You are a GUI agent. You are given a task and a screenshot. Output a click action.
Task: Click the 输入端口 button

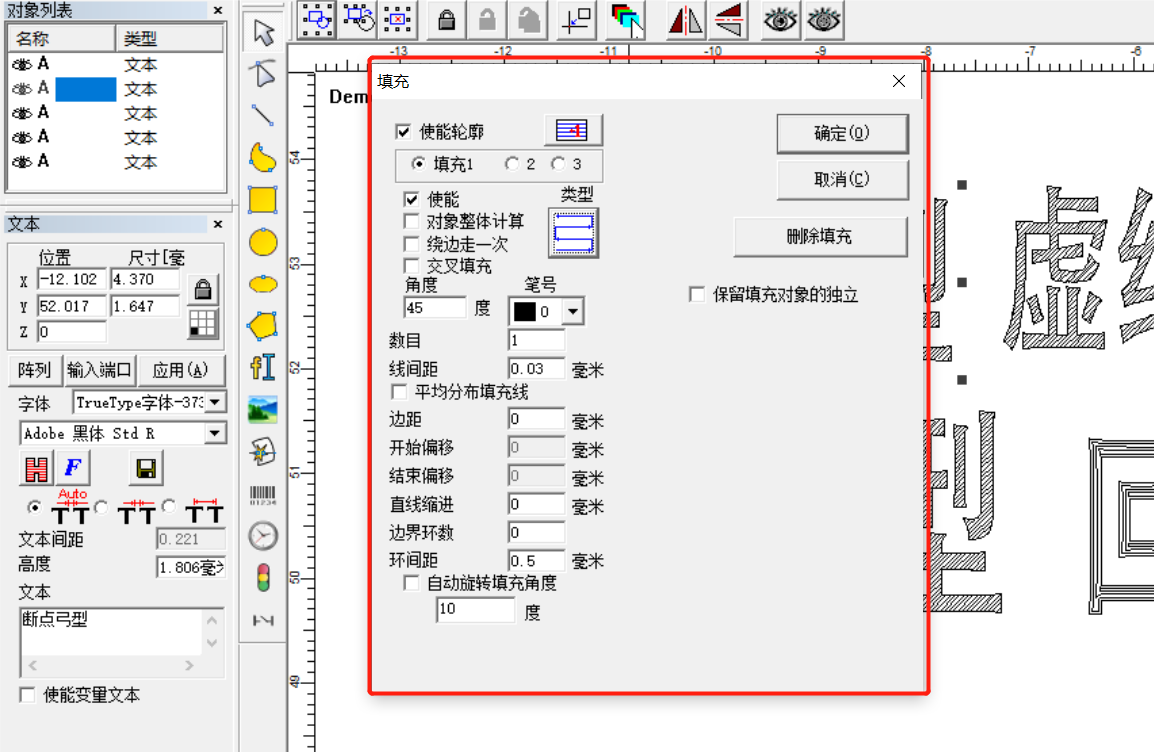point(99,369)
